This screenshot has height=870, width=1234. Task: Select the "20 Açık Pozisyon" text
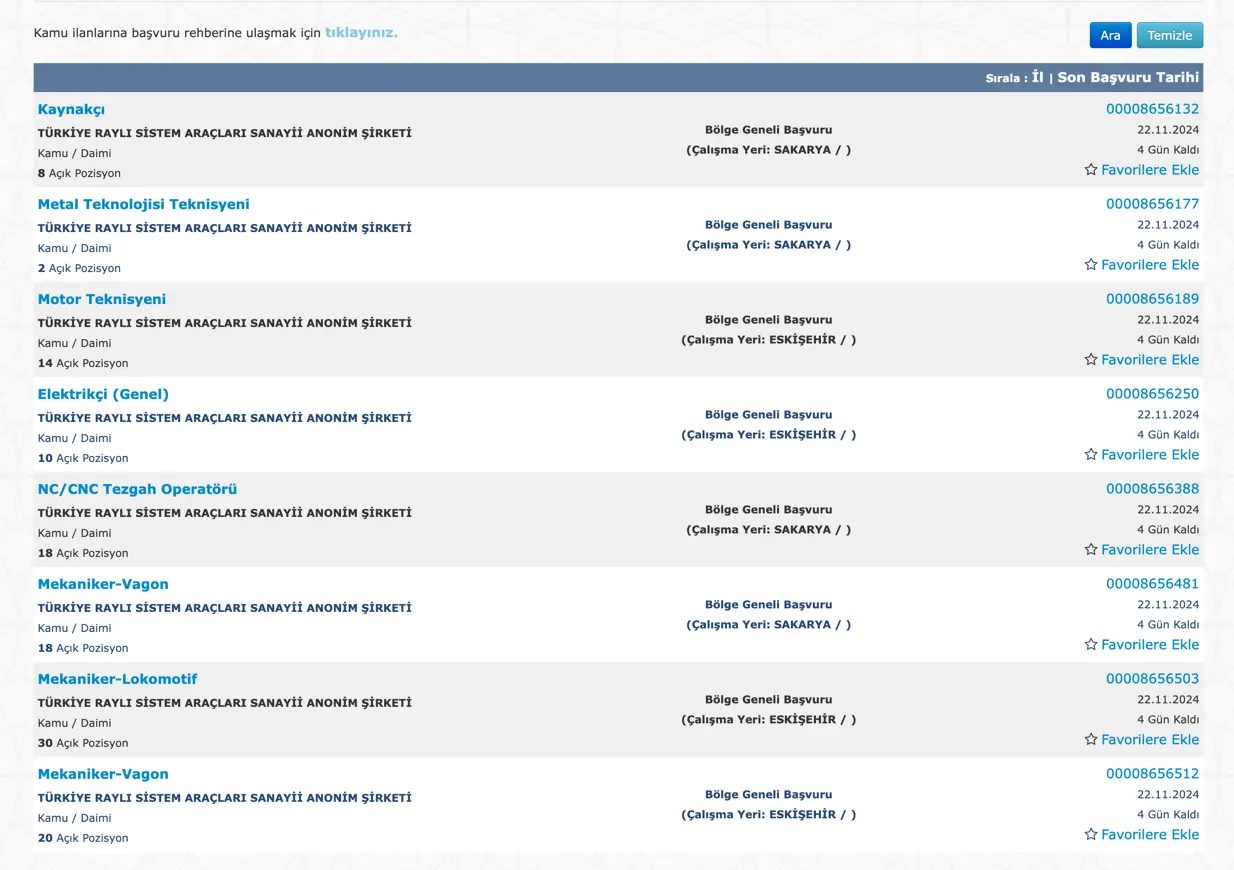tap(83, 838)
